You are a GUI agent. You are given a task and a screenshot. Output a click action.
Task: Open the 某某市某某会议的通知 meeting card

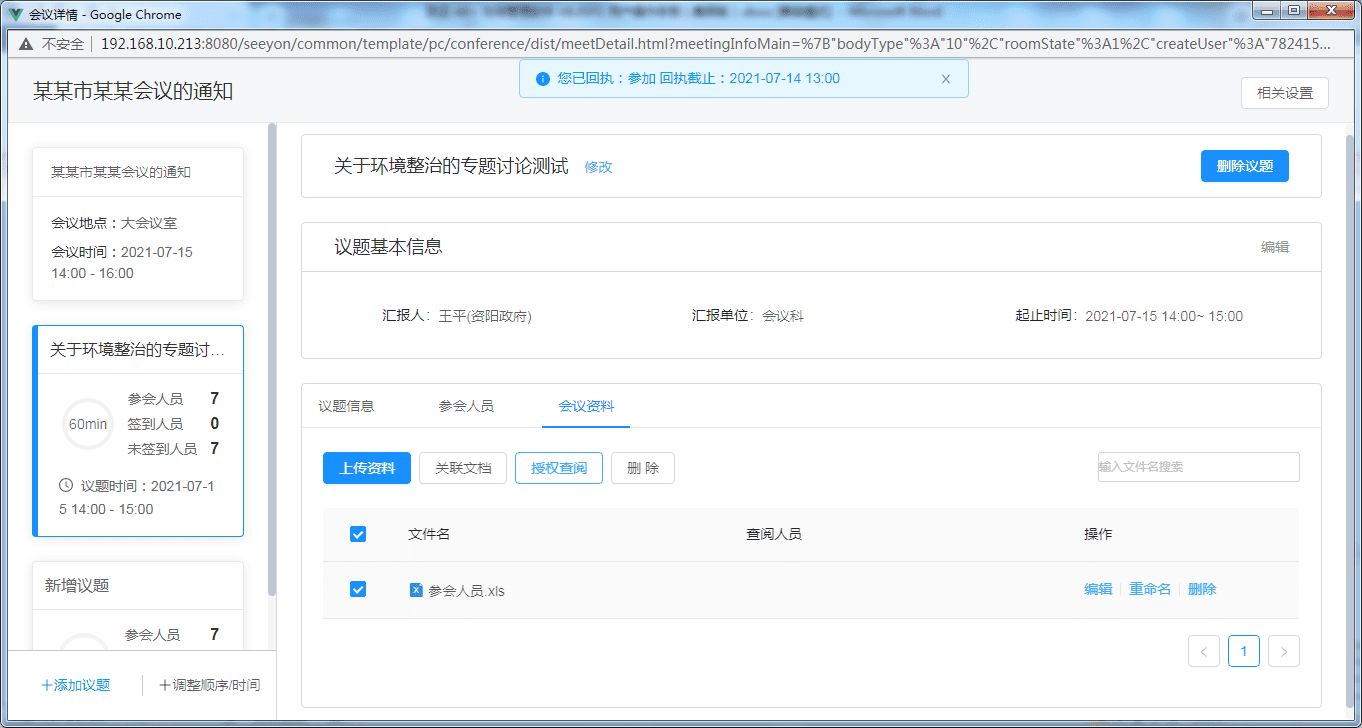point(138,224)
